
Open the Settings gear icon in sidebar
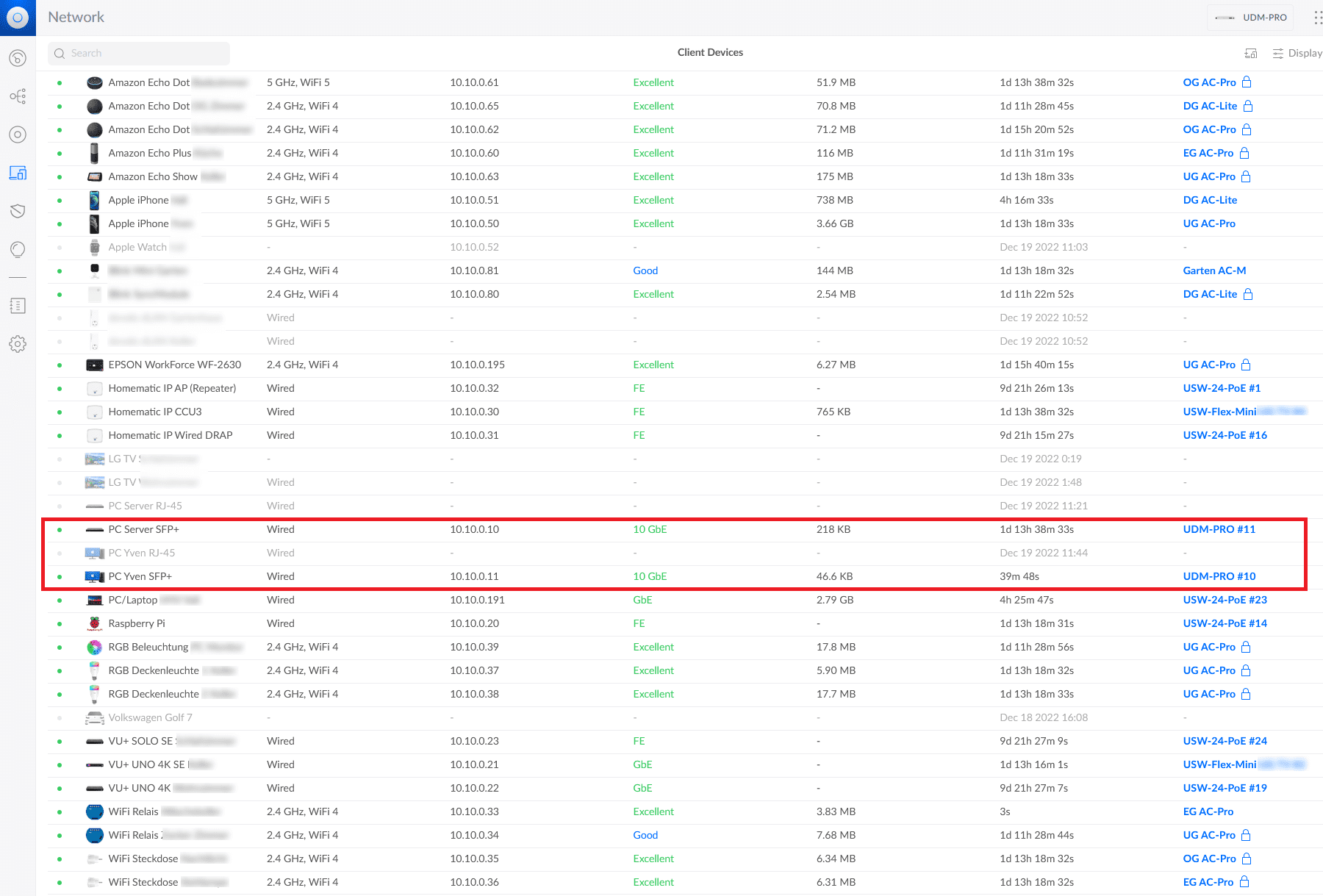(x=18, y=344)
